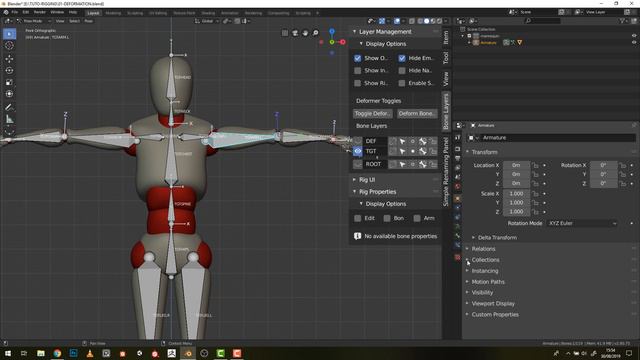
Task: Activate the Rotate tool
Action: click(x=9, y=70)
